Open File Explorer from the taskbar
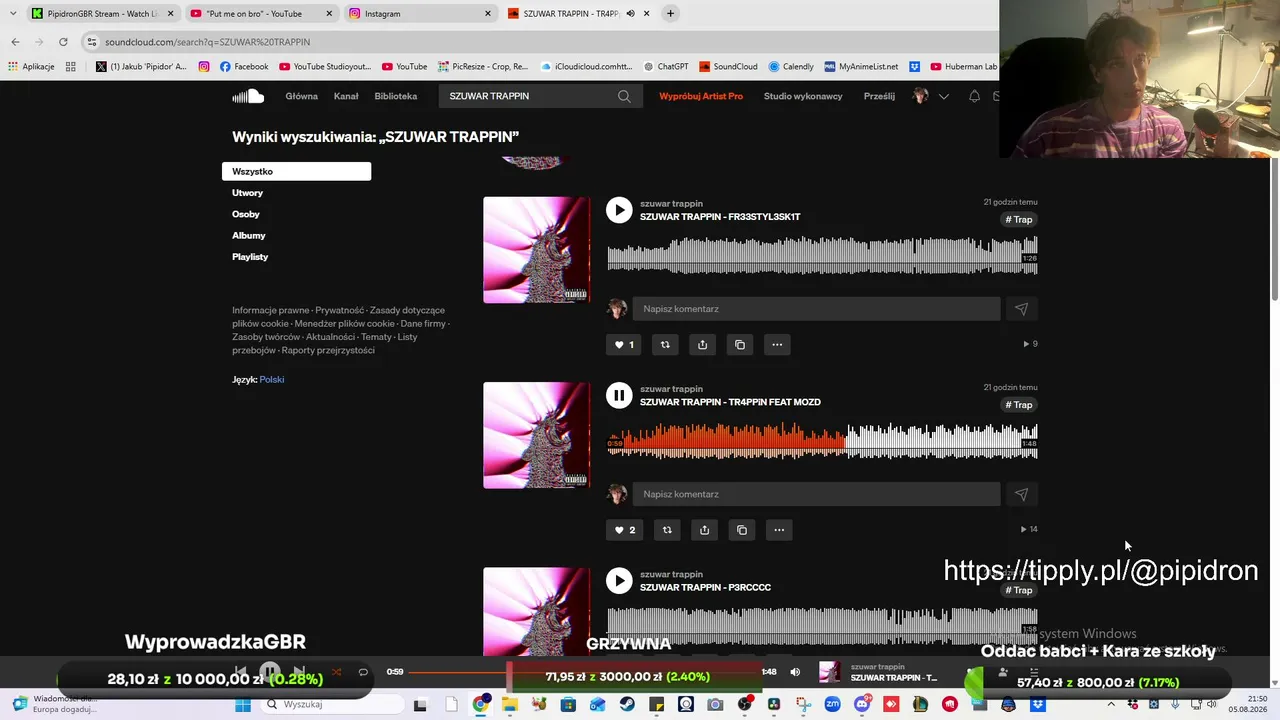The image size is (1280, 720). pyautogui.click(x=510, y=705)
